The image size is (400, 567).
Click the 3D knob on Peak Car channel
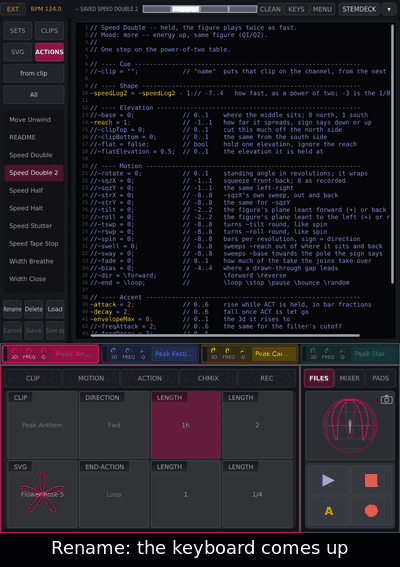click(x=214, y=351)
